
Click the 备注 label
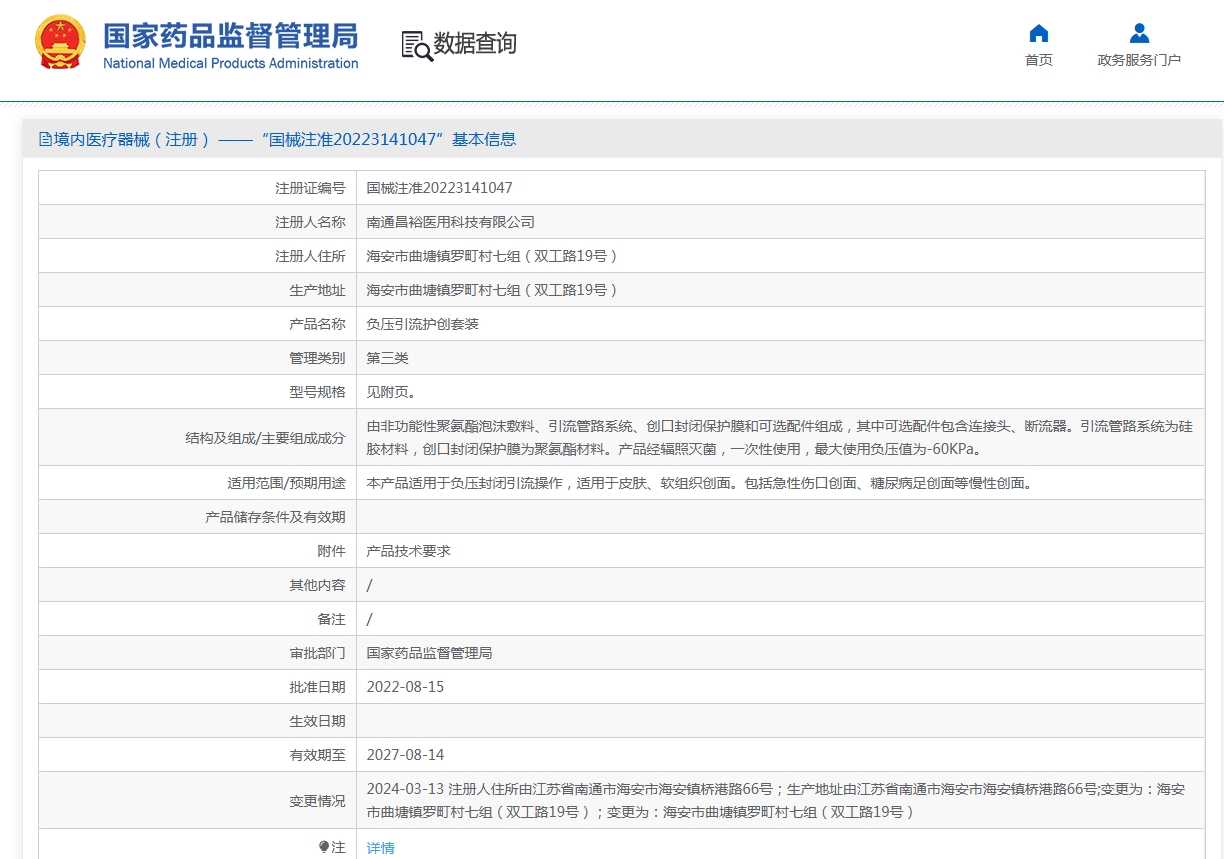[x=331, y=619]
